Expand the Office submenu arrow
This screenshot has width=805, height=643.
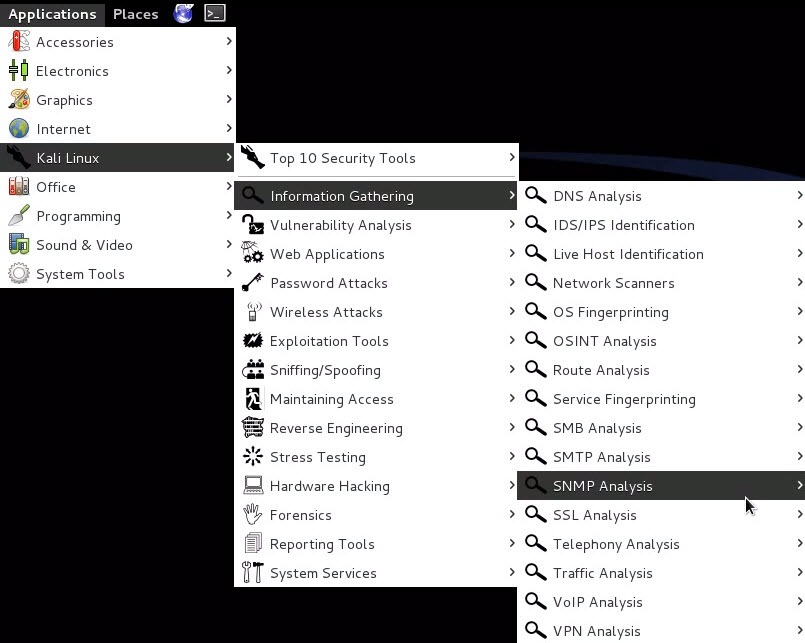[229, 186]
